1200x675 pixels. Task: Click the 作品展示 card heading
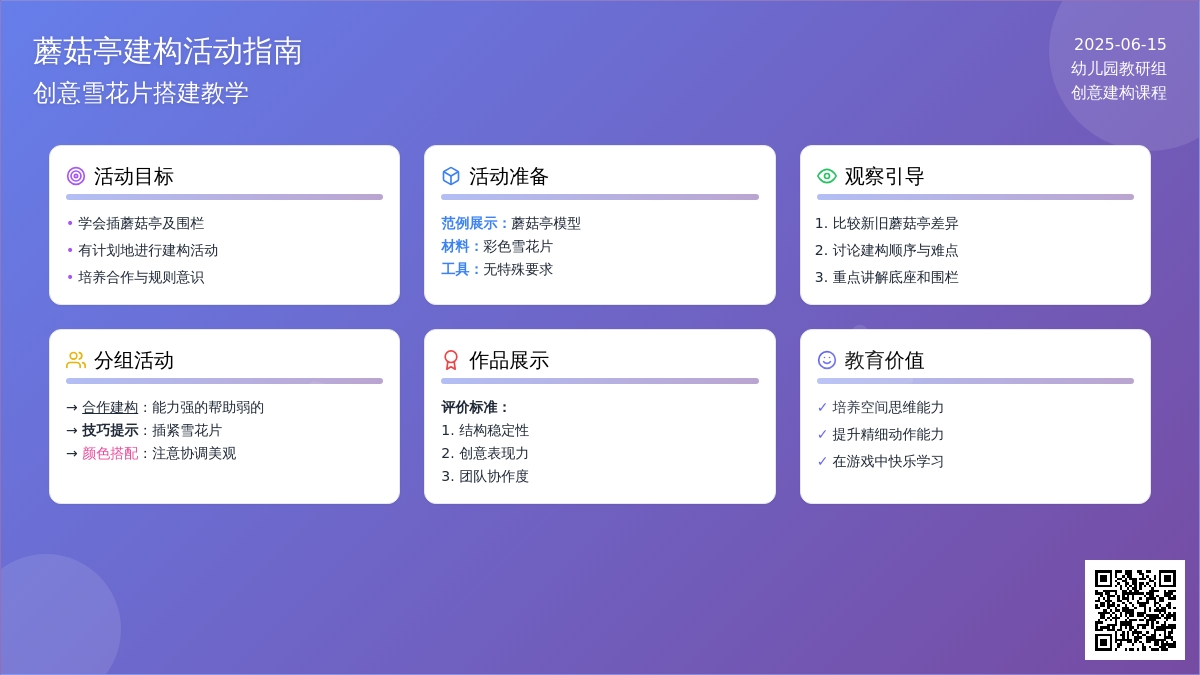point(509,360)
